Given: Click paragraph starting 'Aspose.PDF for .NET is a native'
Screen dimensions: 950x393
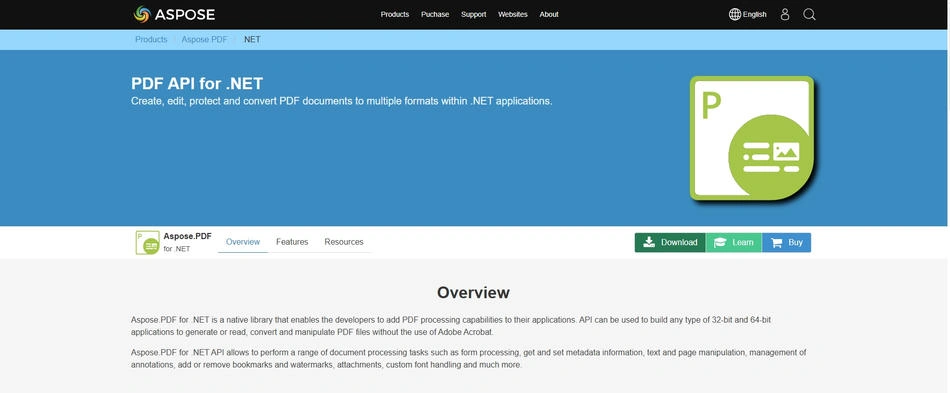Looking at the screenshot, I should pyautogui.click(x=451, y=326).
